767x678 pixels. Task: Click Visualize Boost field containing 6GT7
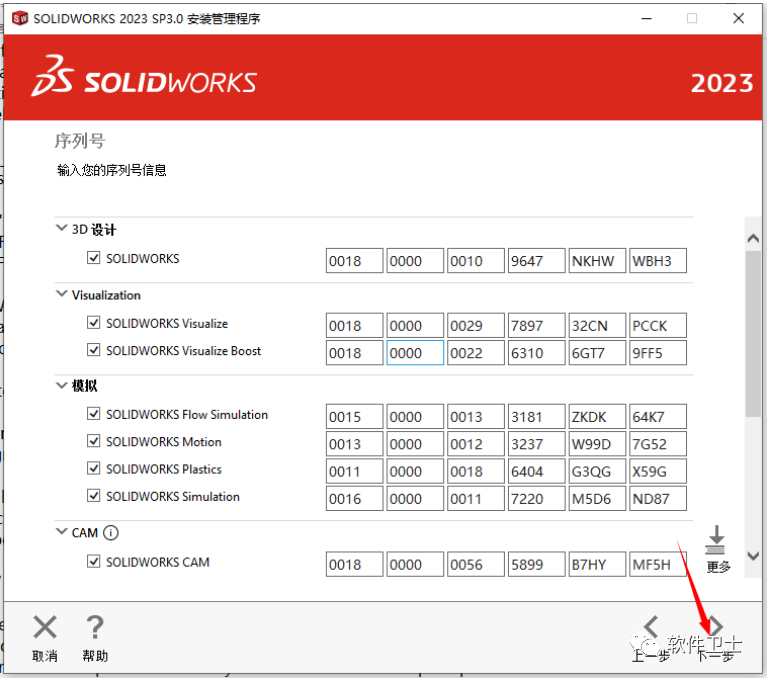coord(597,353)
